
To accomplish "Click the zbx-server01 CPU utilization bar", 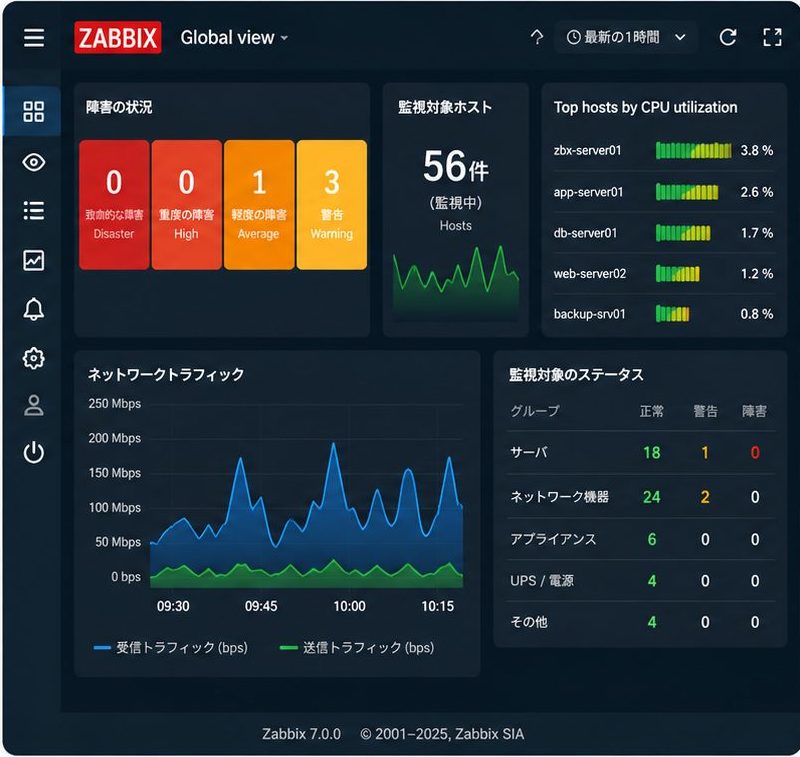I will [x=693, y=150].
